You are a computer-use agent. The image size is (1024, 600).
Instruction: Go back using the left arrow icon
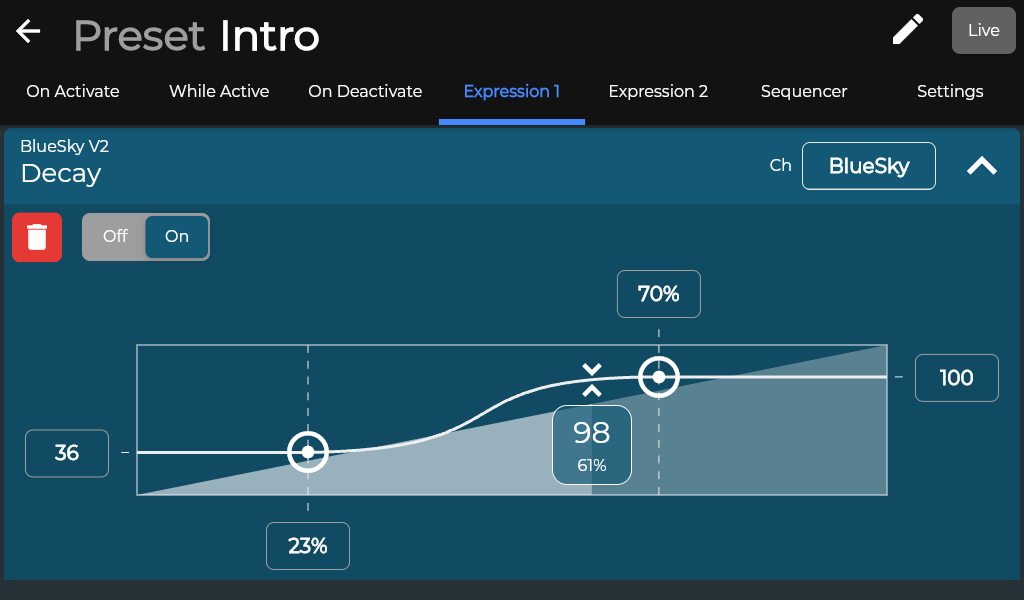28,31
